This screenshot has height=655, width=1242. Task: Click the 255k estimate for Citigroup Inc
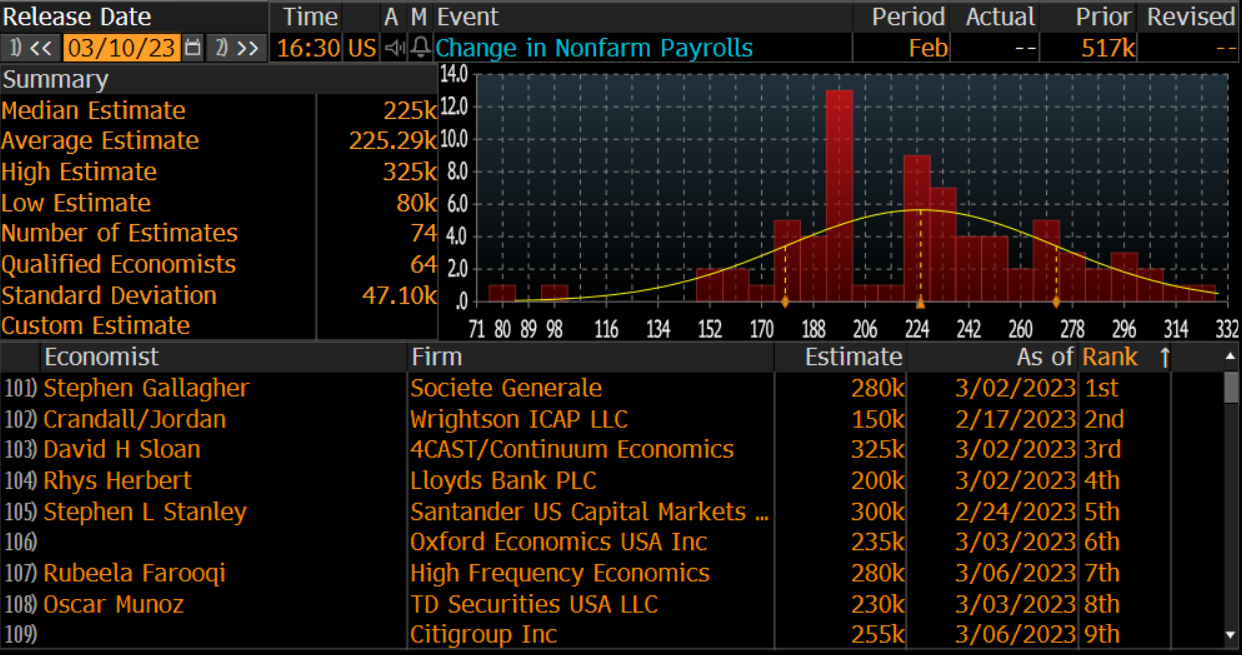tap(877, 635)
